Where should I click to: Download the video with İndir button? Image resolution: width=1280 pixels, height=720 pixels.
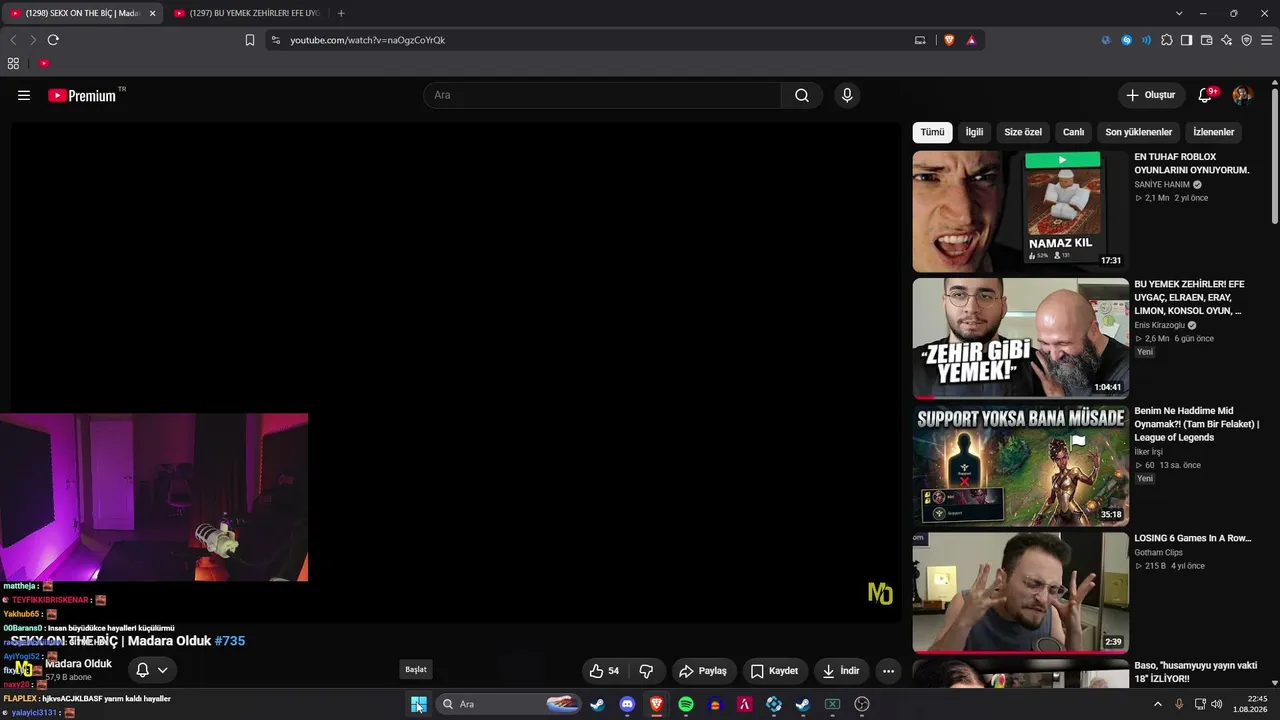[841, 671]
